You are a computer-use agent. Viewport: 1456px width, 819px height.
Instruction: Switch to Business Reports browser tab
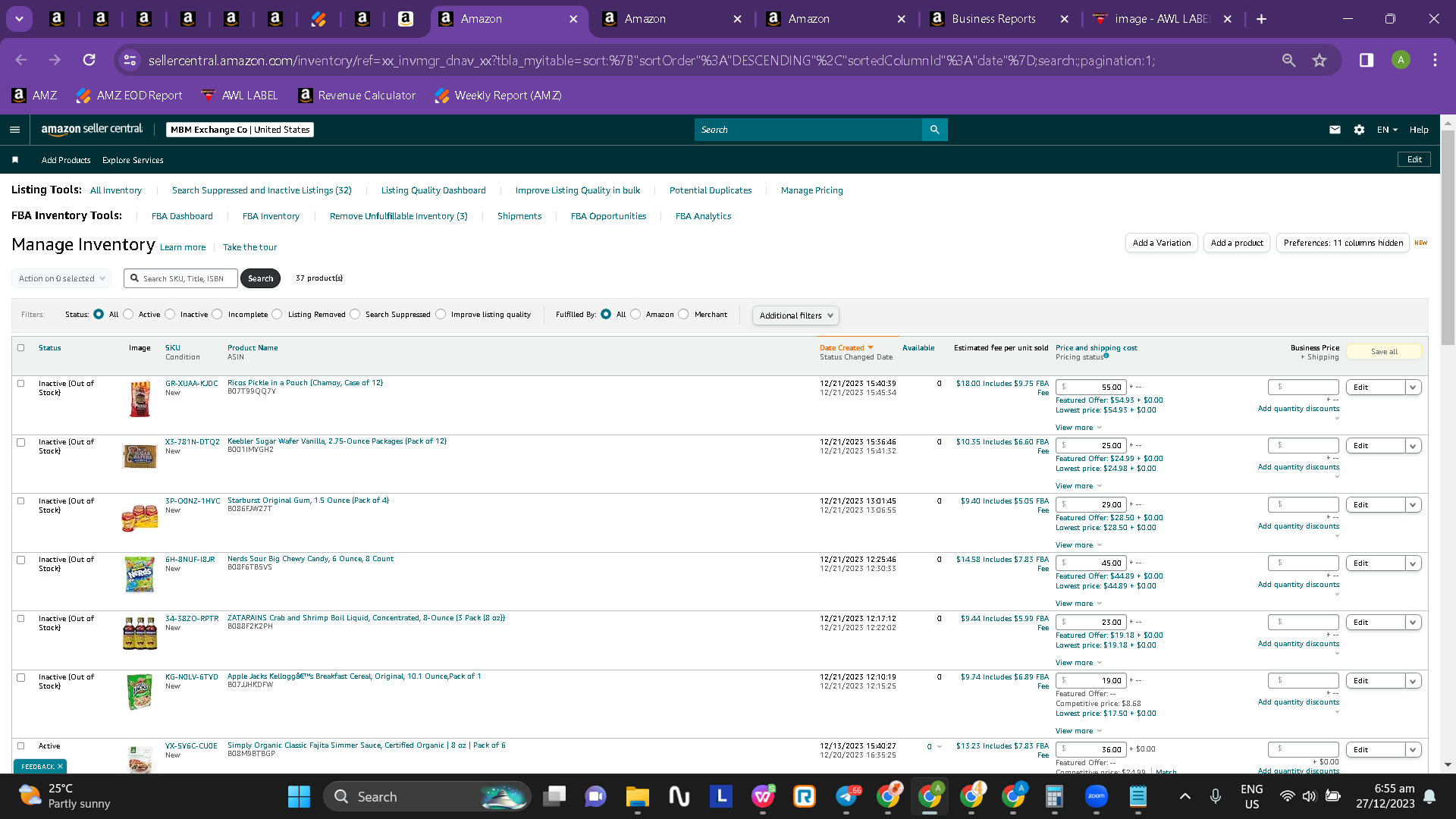993,19
